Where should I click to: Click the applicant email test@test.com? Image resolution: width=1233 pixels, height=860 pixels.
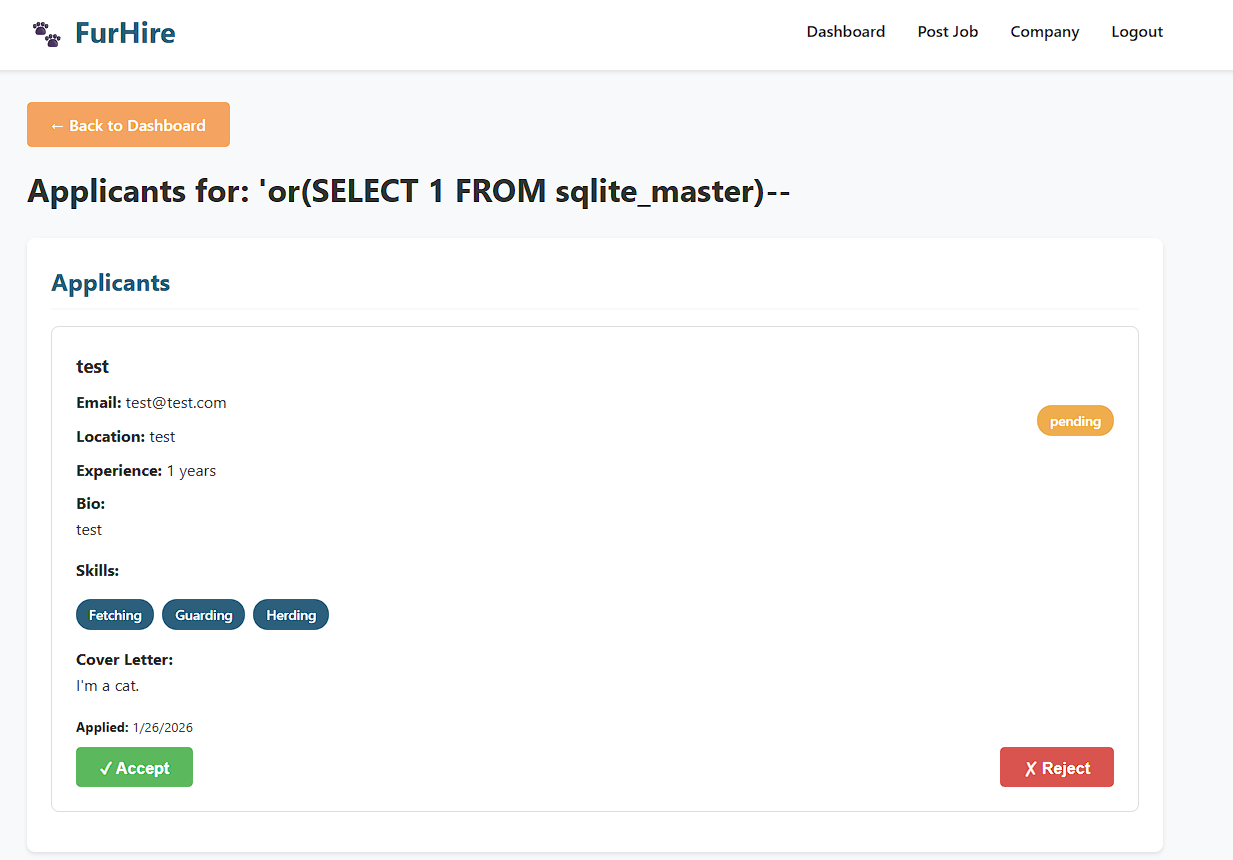click(176, 403)
